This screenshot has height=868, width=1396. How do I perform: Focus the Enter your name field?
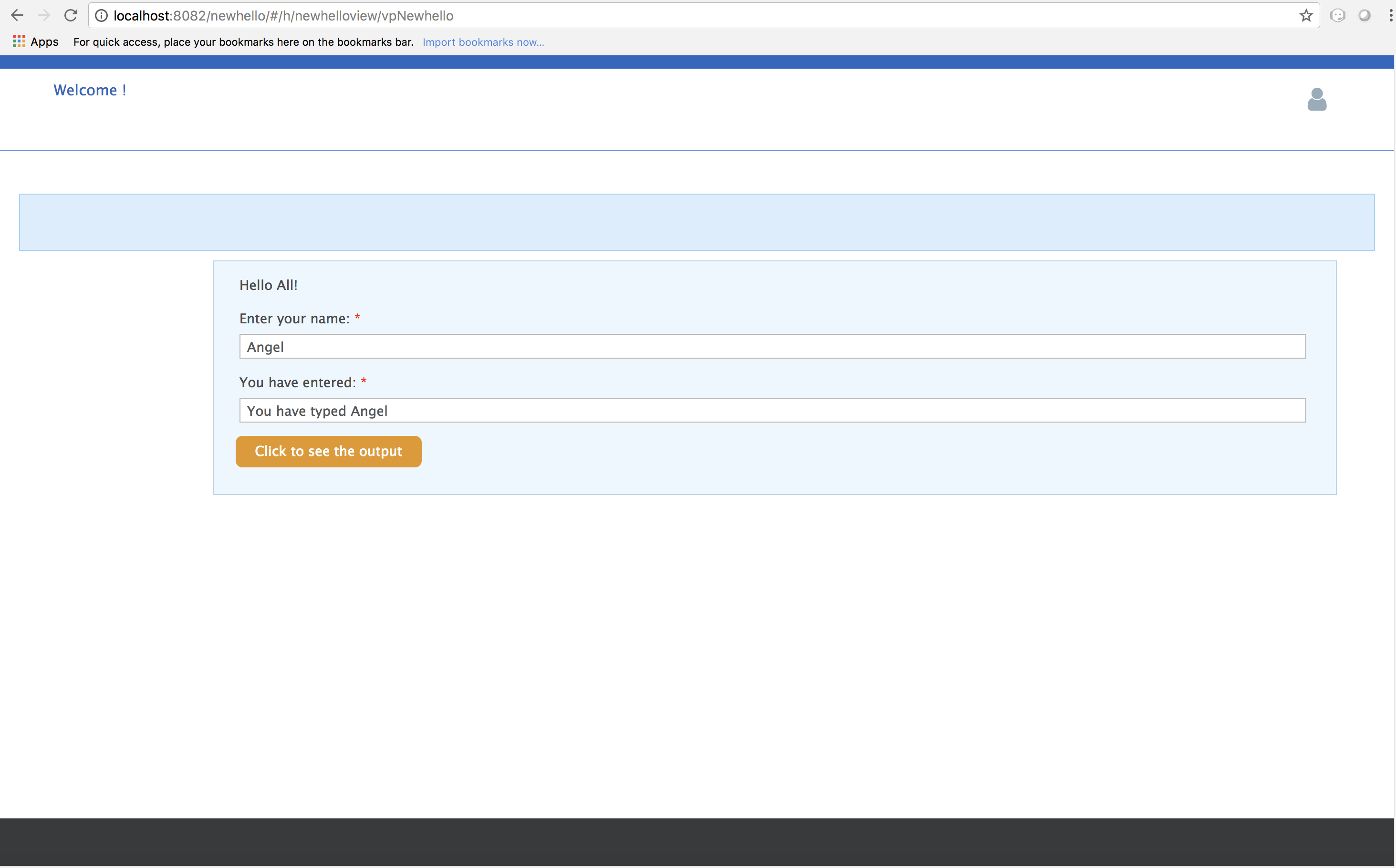click(x=772, y=347)
